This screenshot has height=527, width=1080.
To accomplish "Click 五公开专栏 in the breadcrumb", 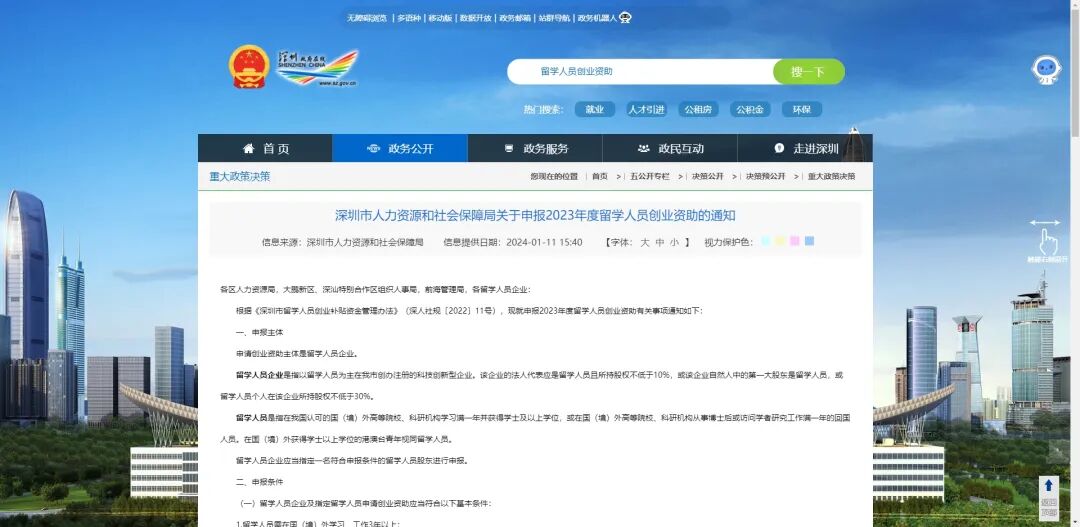I will tap(650, 176).
